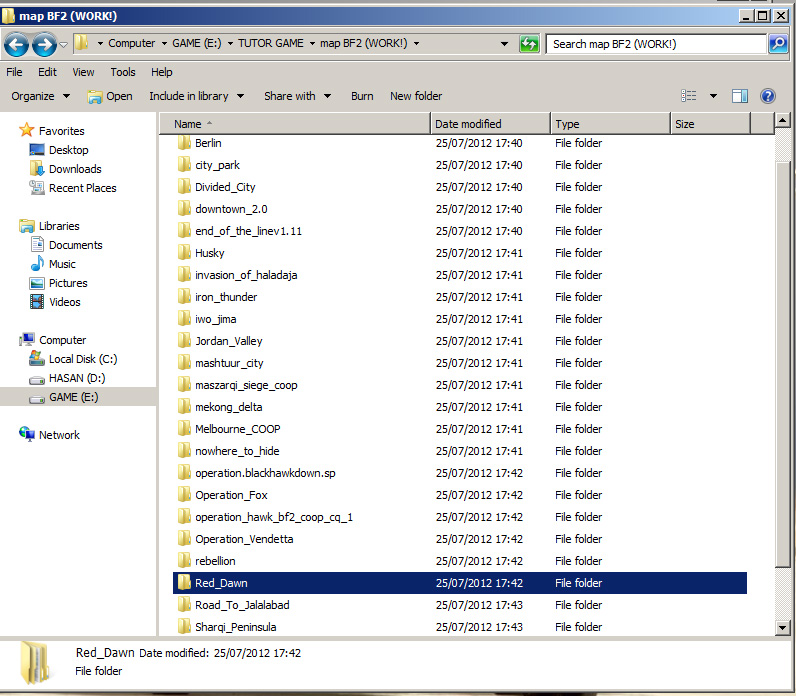The image size is (796, 696).
Task: Sort by the Date modified column header
Action: [x=490, y=124]
